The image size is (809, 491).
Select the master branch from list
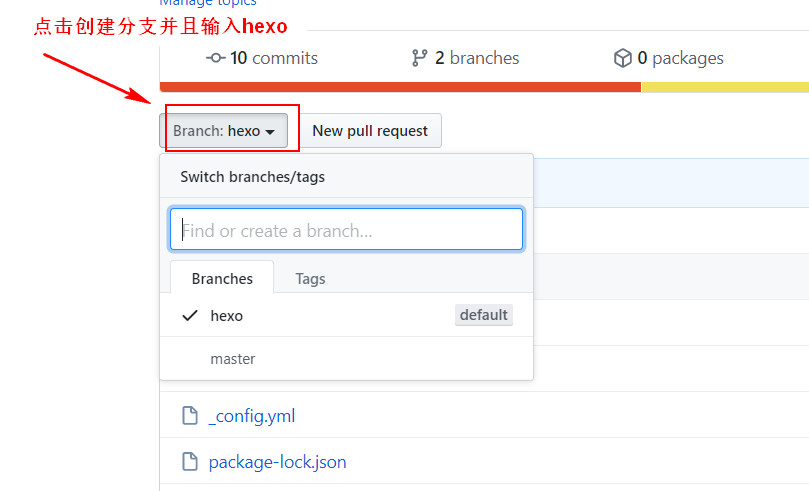point(233,359)
